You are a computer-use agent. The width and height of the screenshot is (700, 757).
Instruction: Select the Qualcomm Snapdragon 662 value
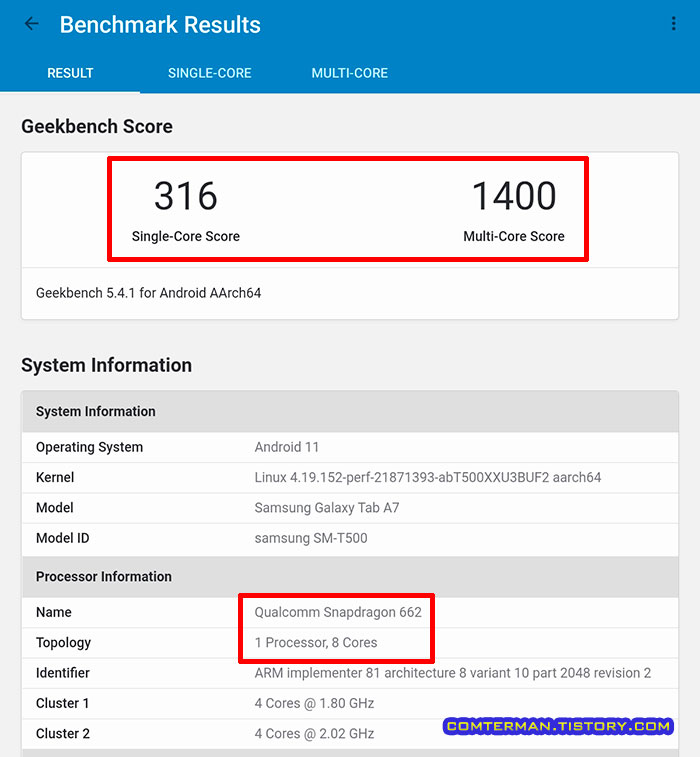click(x=338, y=612)
